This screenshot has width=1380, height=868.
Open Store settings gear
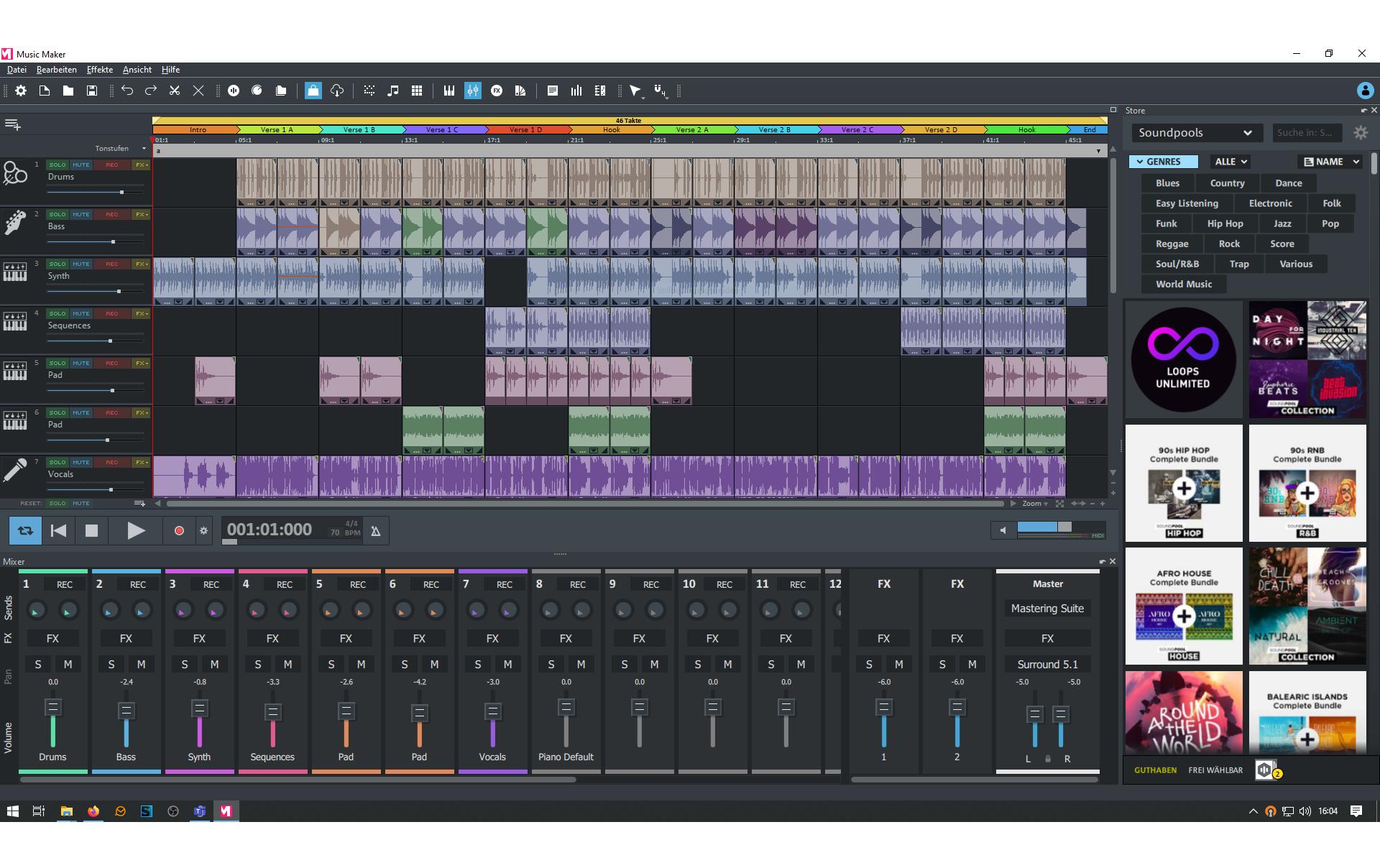pyautogui.click(x=1361, y=133)
